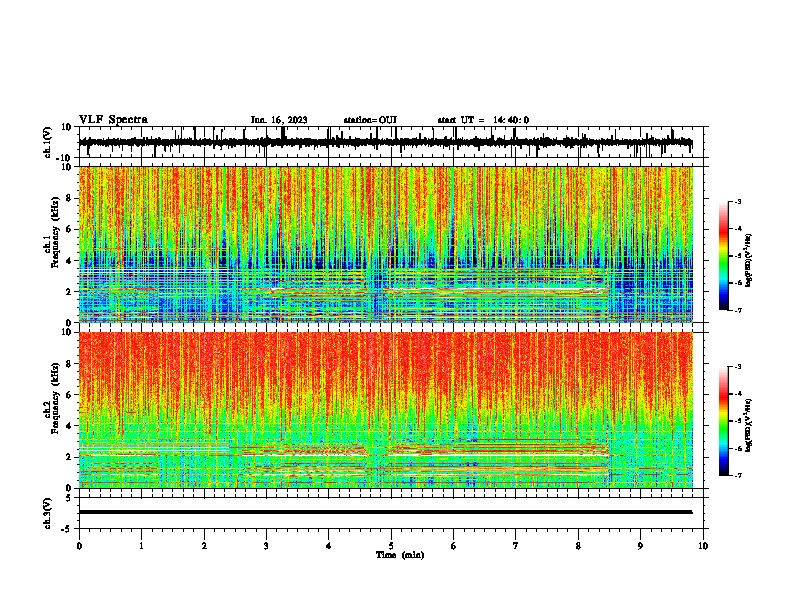Viewport: 792px width, 612px height.
Task: Click time axis tick label '4'
Action: tap(329, 546)
